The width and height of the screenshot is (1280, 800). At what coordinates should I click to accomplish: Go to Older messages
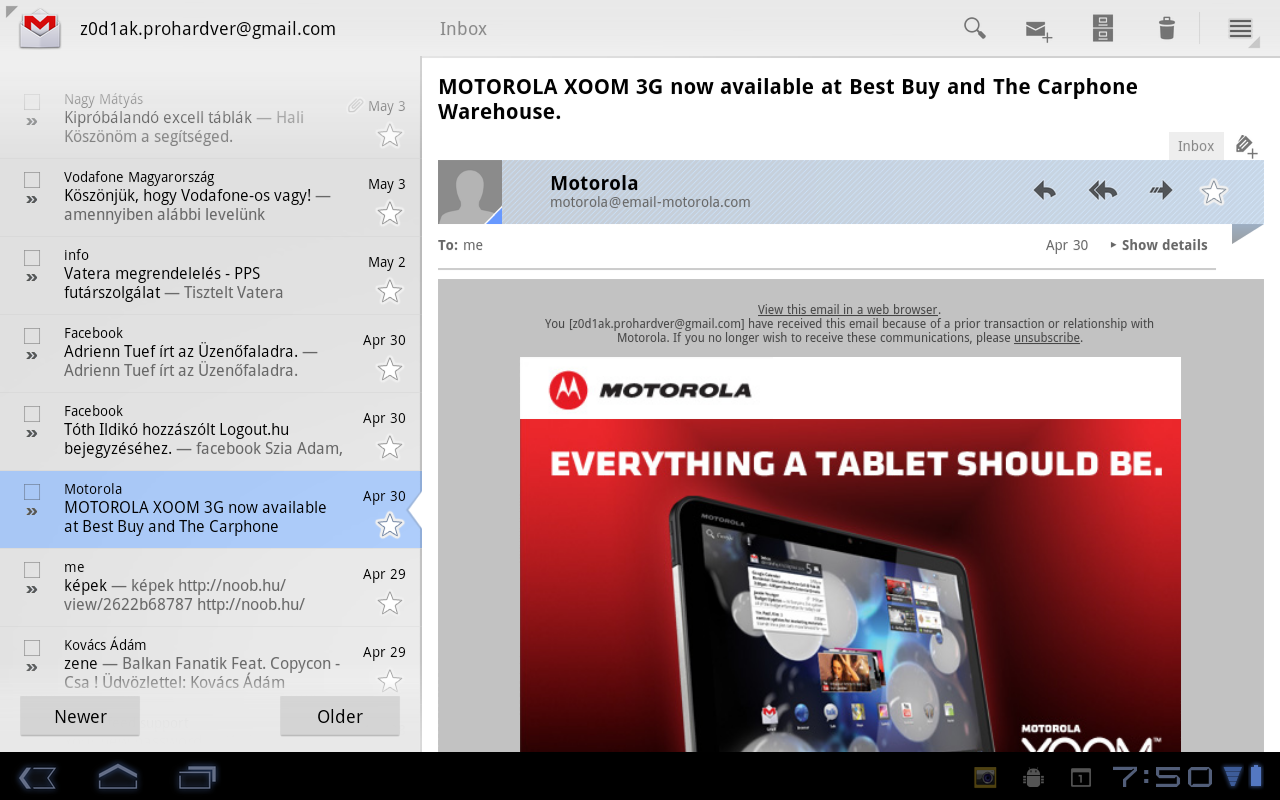coord(339,716)
